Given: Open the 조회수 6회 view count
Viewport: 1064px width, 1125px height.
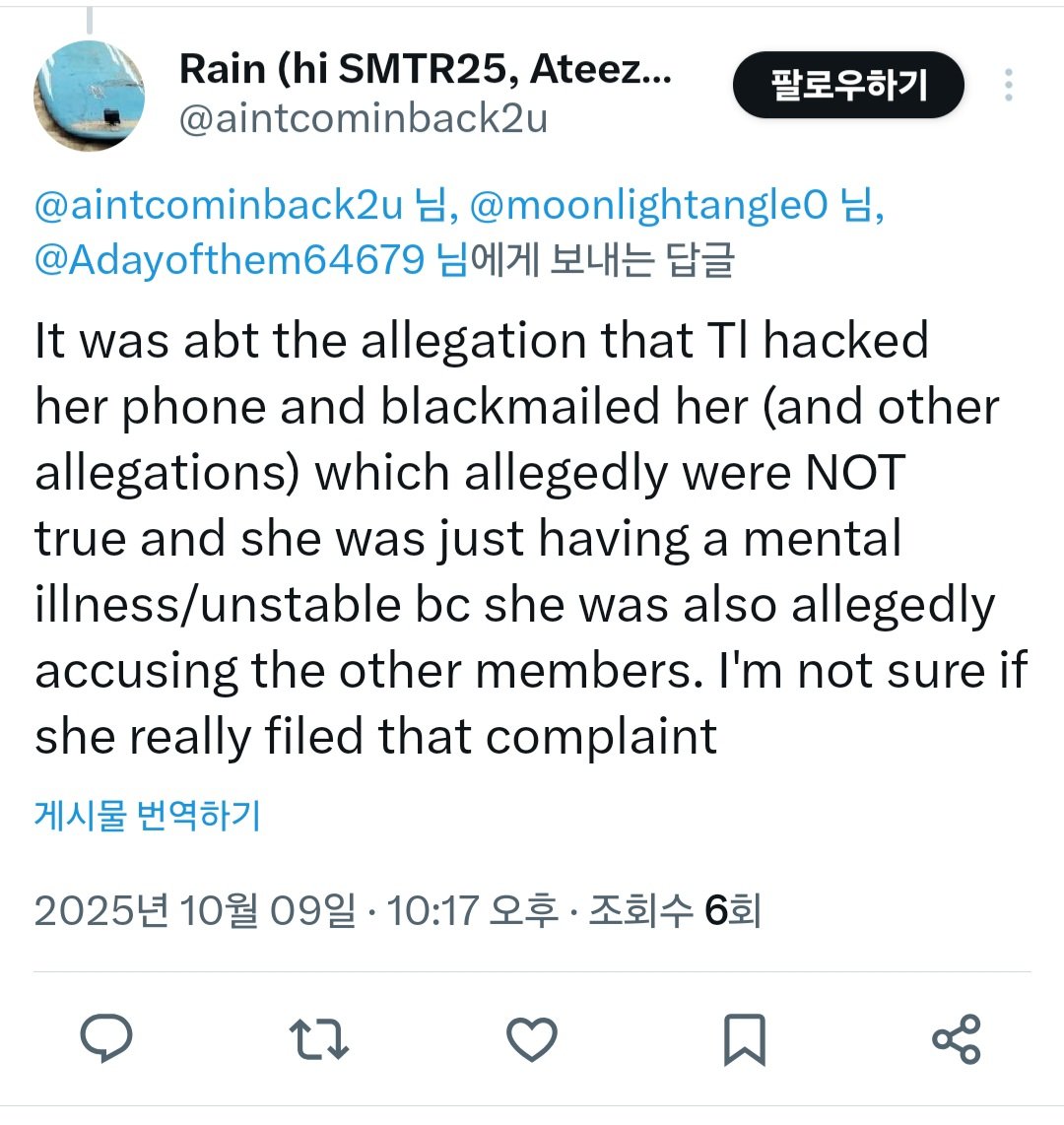Looking at the screenshot, I should [675, 910].
